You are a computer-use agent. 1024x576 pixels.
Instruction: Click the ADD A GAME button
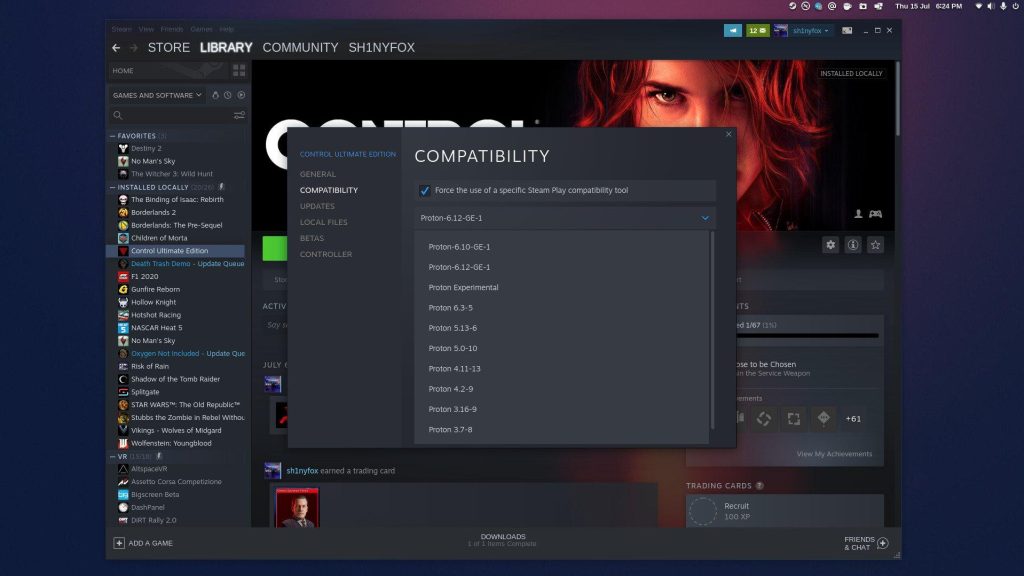144,543
